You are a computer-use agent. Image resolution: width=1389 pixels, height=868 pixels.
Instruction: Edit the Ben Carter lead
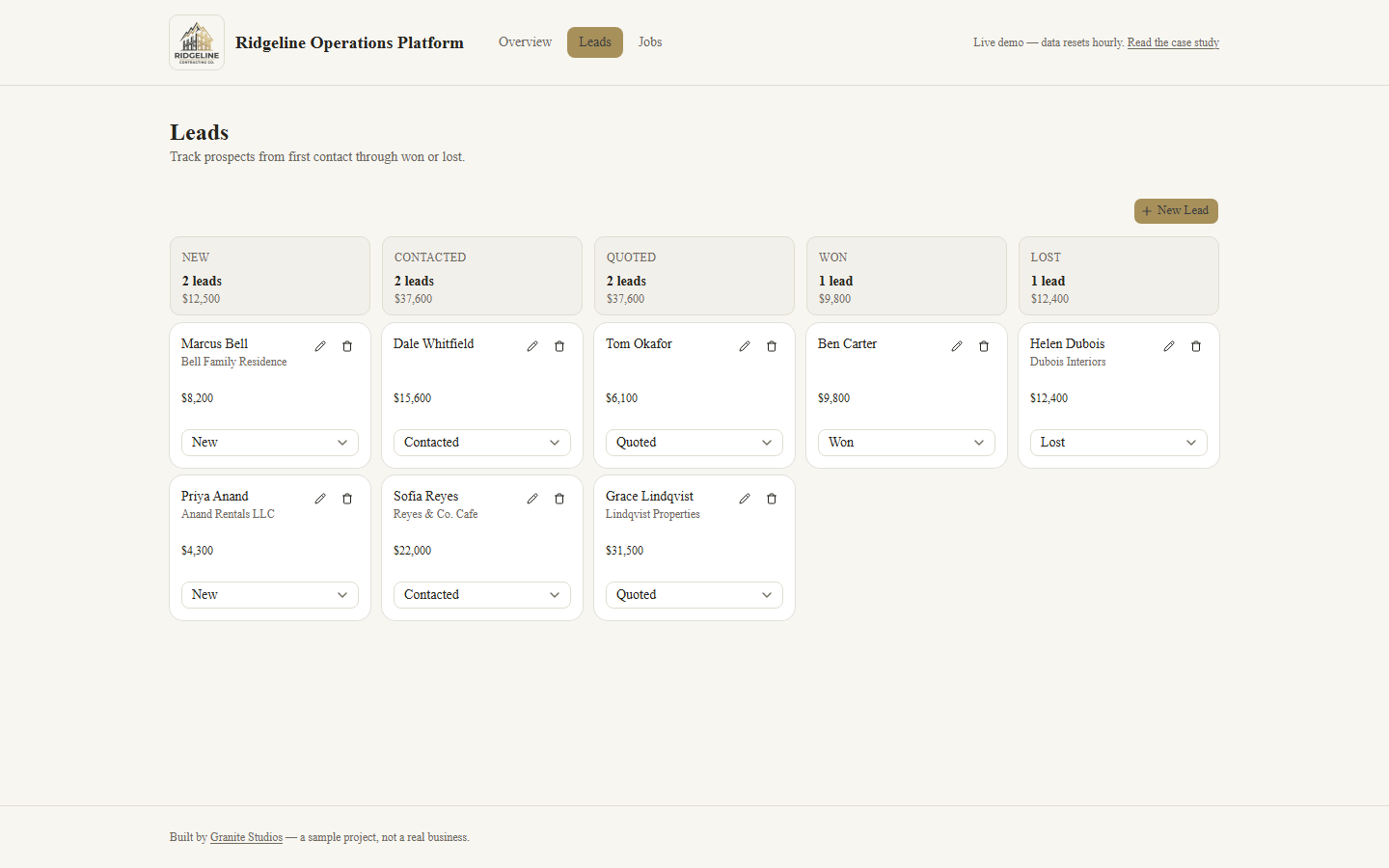coord(957,346)
